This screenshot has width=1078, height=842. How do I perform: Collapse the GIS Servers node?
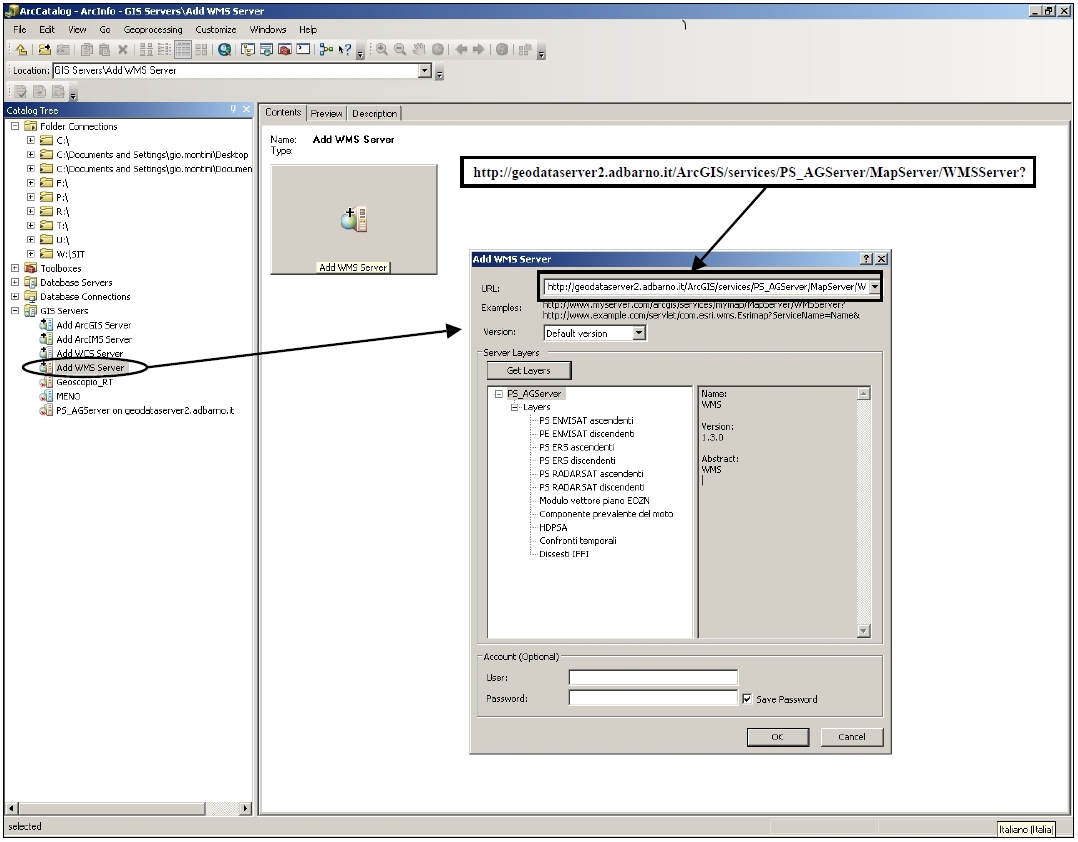pos(15,311)
